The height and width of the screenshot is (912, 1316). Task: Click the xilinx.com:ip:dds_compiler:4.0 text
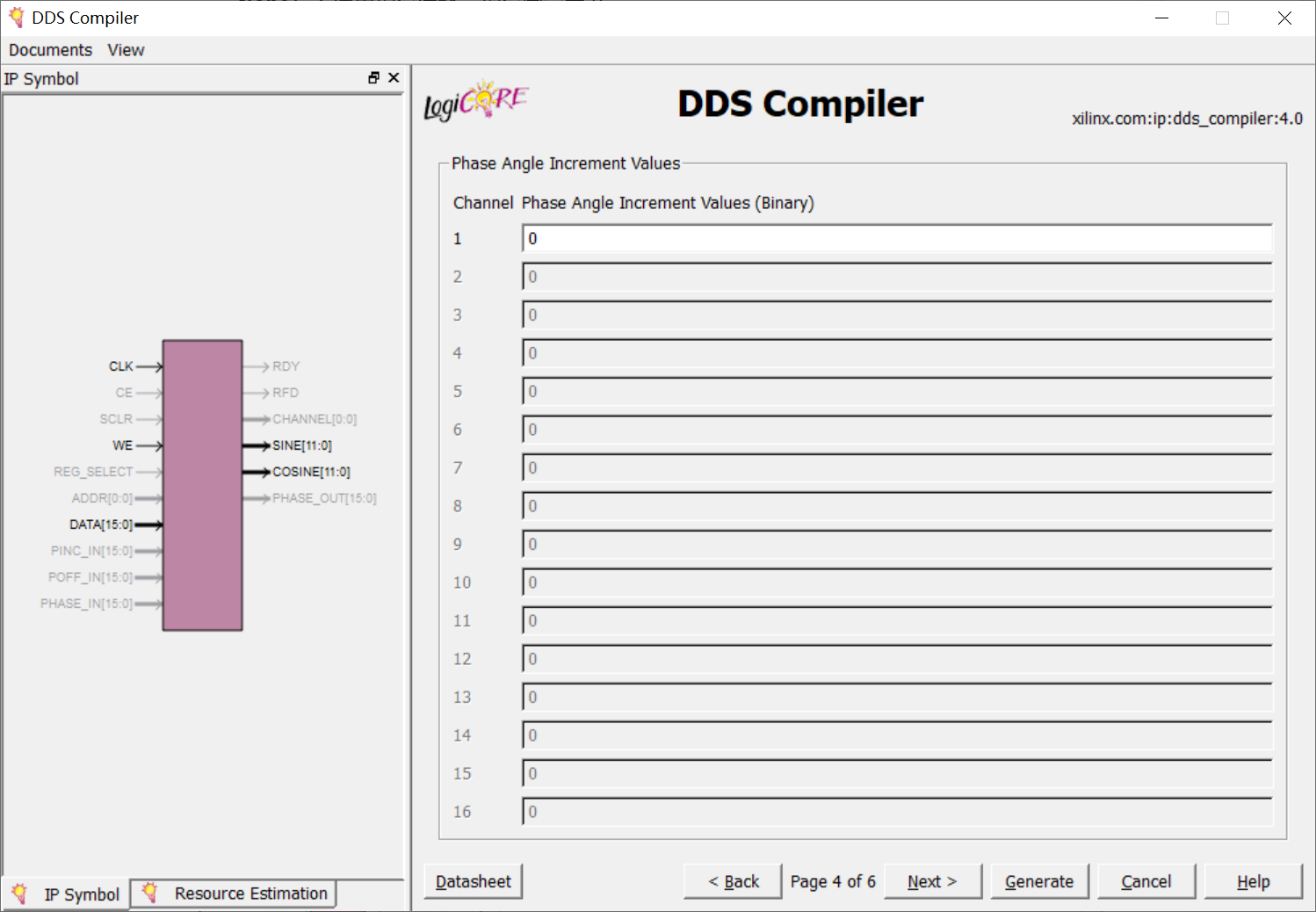1187,119
